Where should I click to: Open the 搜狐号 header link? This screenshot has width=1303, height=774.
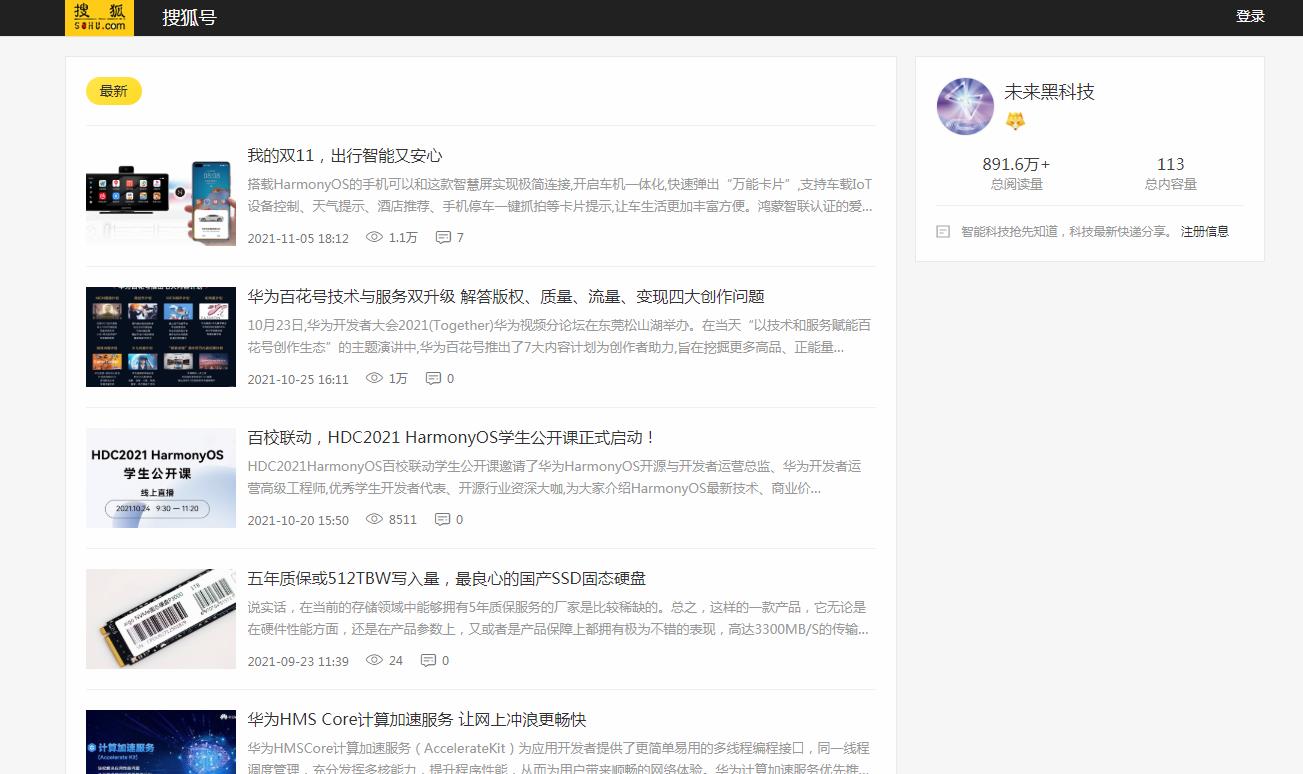click(x=189, y=17)
